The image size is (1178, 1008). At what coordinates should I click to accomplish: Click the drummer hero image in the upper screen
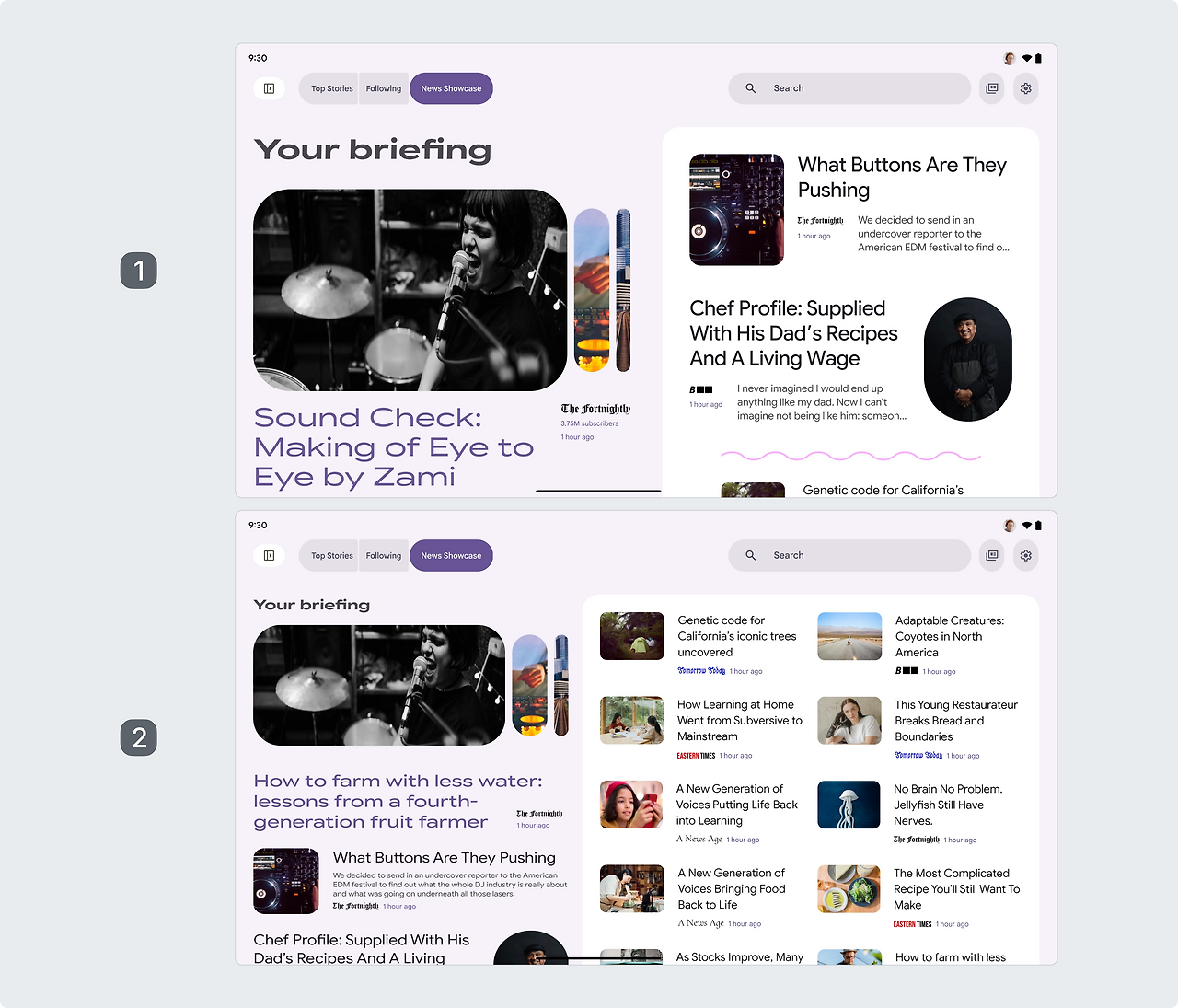pos(410,290)
